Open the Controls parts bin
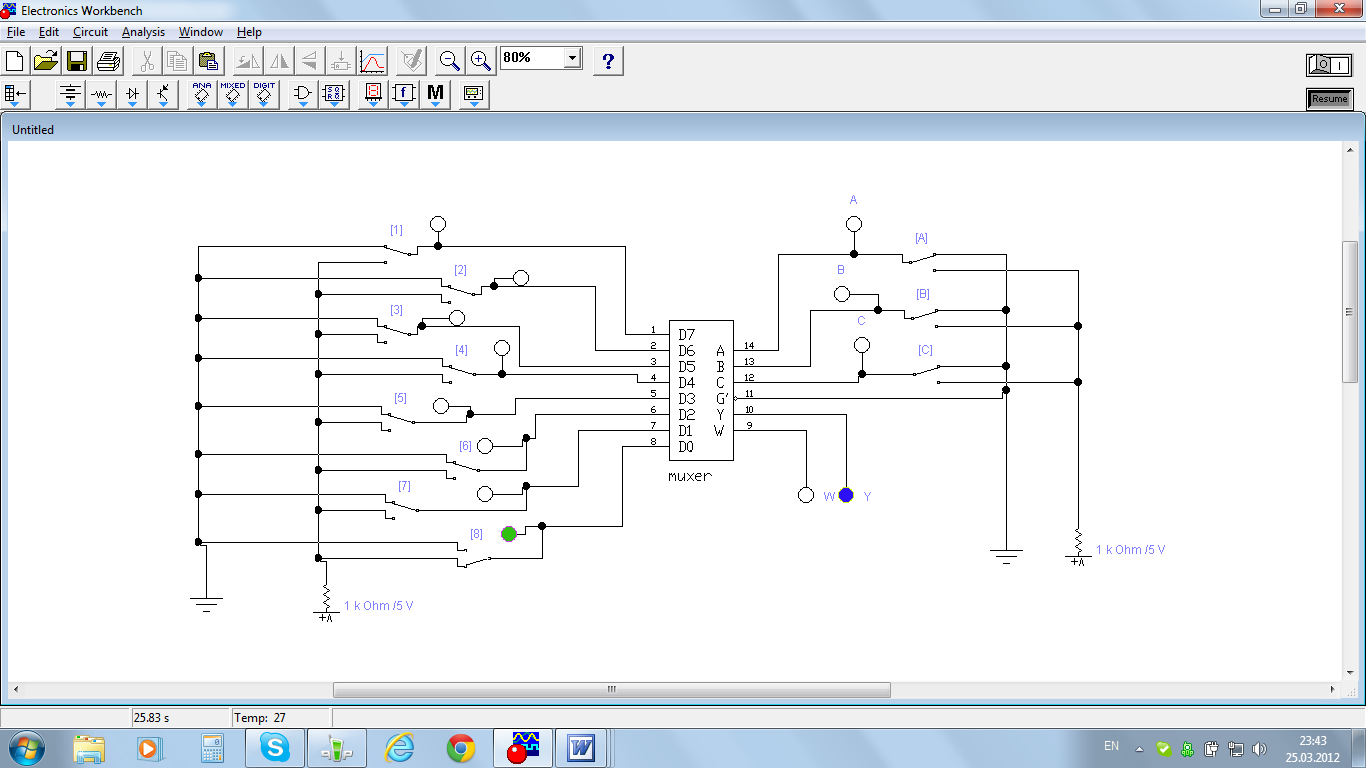Viewport: 1366px width, 768px height. [404, 95]
